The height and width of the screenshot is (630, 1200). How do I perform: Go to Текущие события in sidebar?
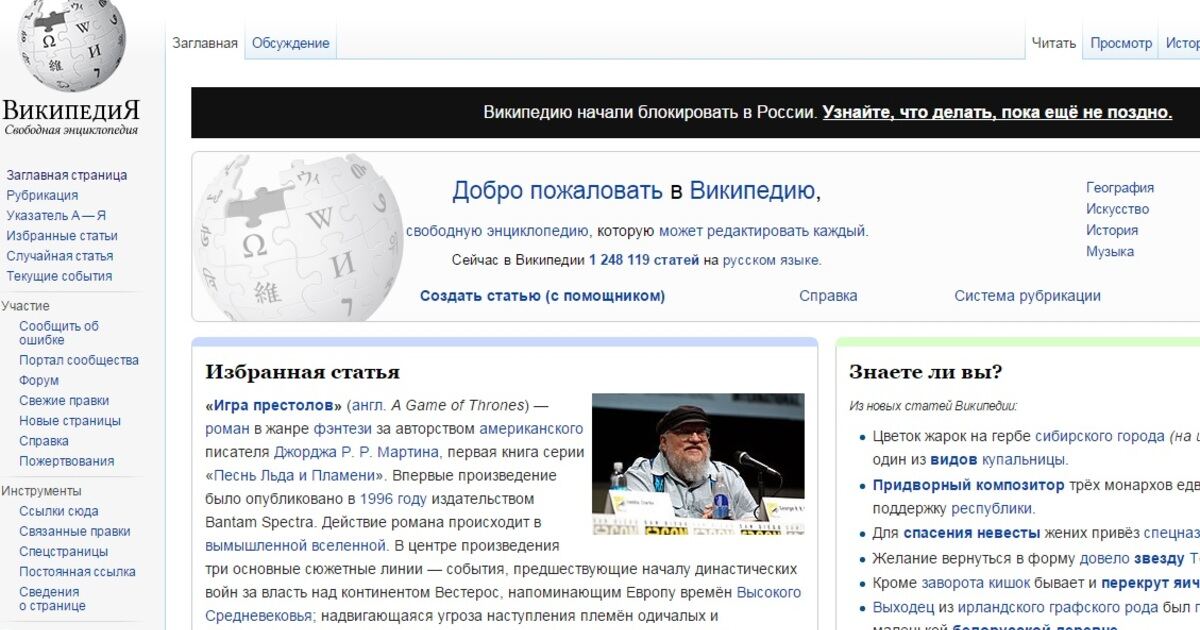tap(59, 276)
